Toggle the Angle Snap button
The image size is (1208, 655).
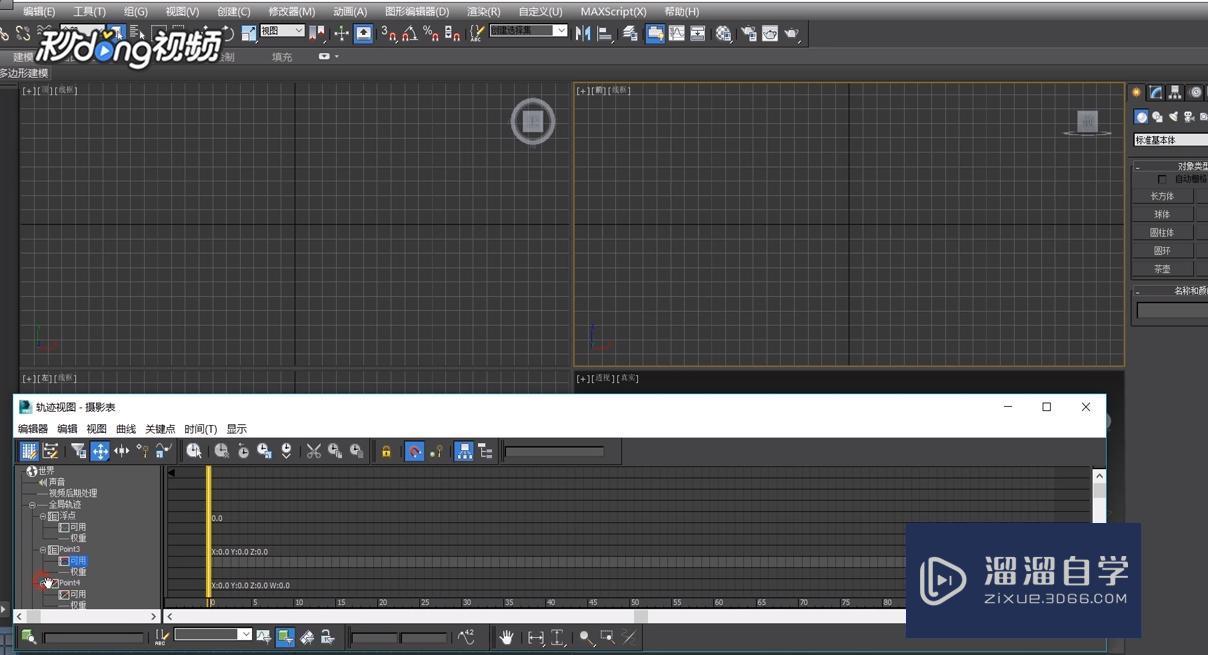[x=410, y=33]
